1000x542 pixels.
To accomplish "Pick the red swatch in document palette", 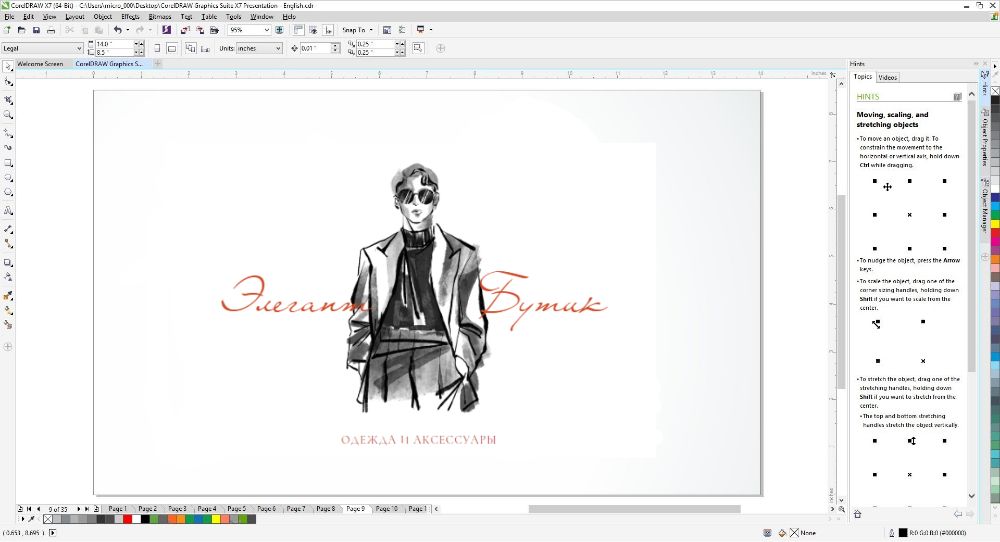I will pyautogui.click(x=127, y=519).
